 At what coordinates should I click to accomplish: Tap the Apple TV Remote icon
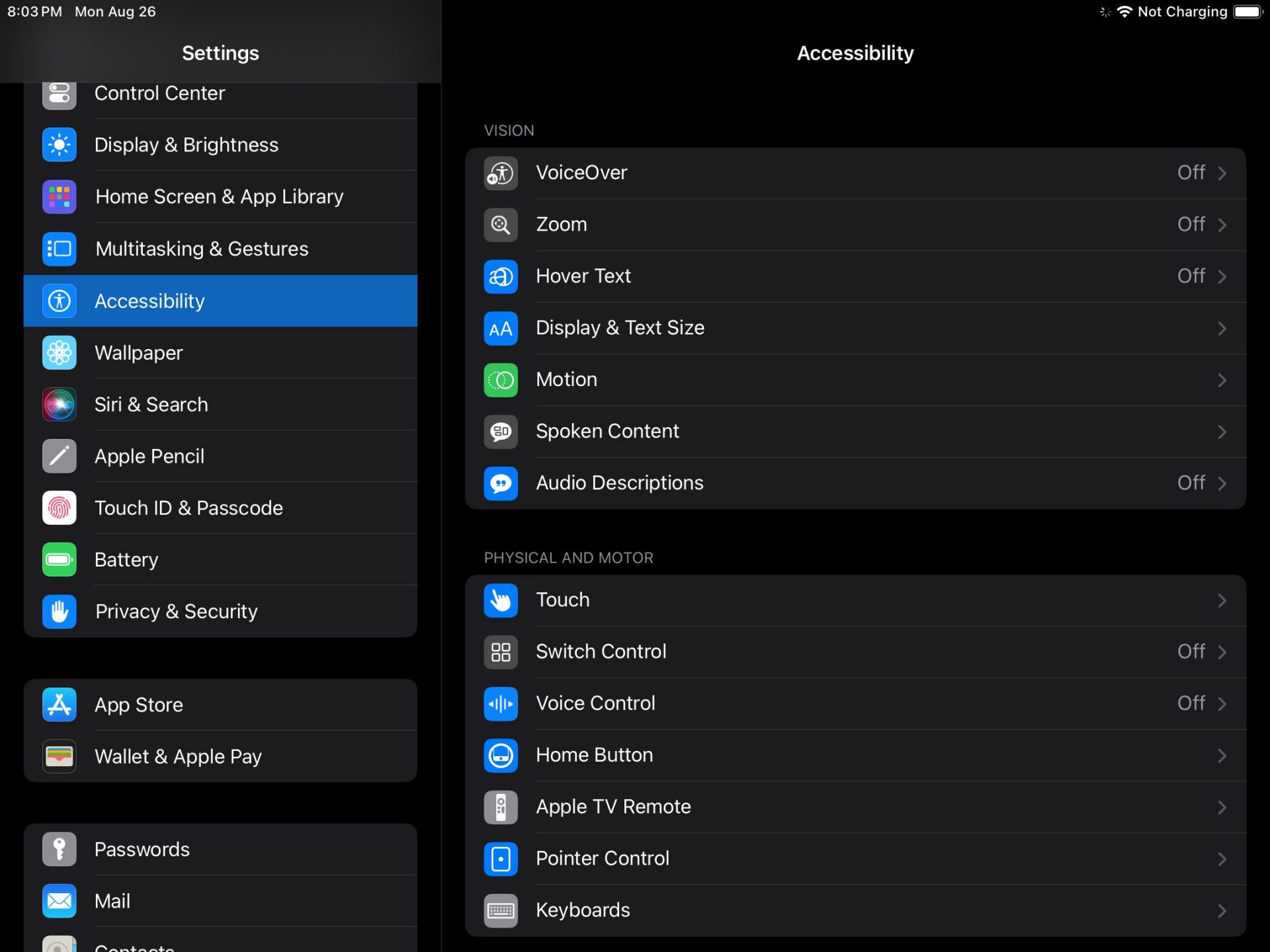point(501,807)
